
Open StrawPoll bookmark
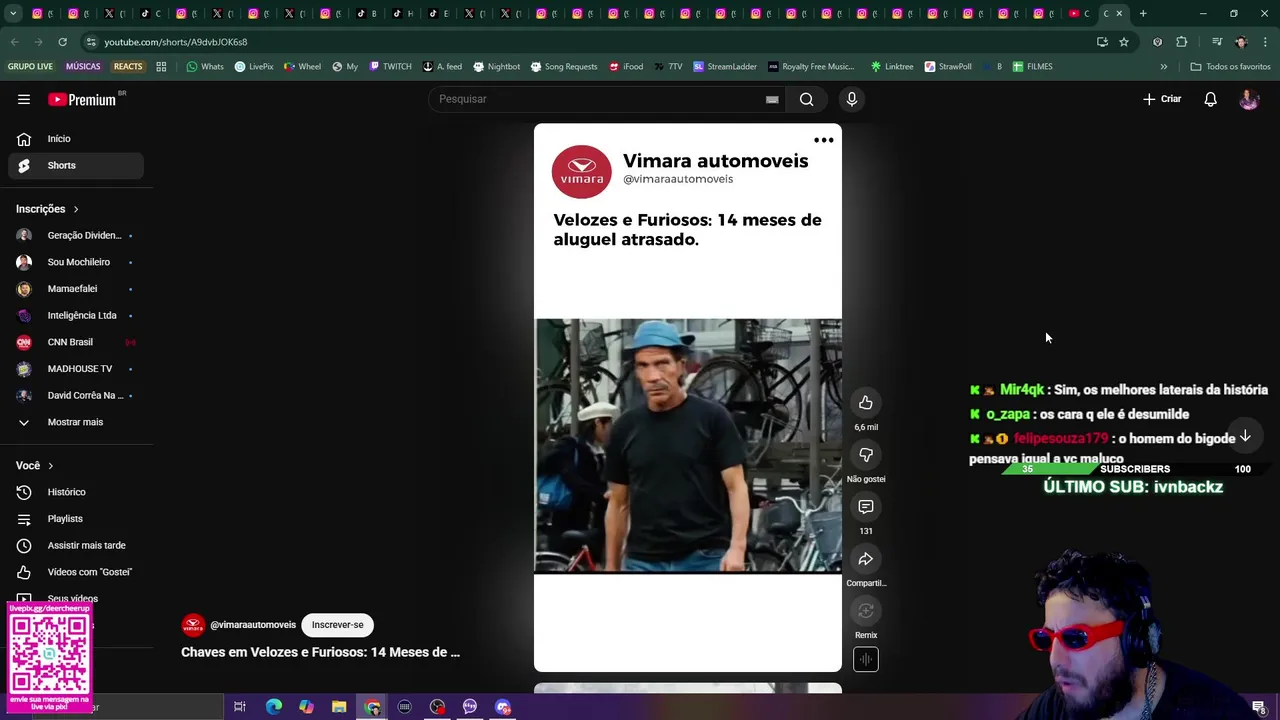pos(948,67)
